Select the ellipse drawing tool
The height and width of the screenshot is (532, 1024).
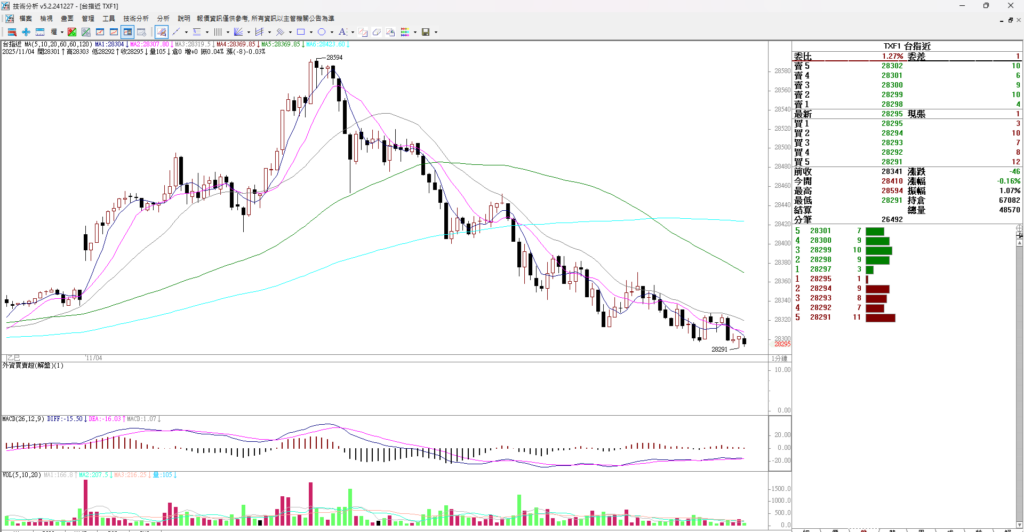(322, 32)
